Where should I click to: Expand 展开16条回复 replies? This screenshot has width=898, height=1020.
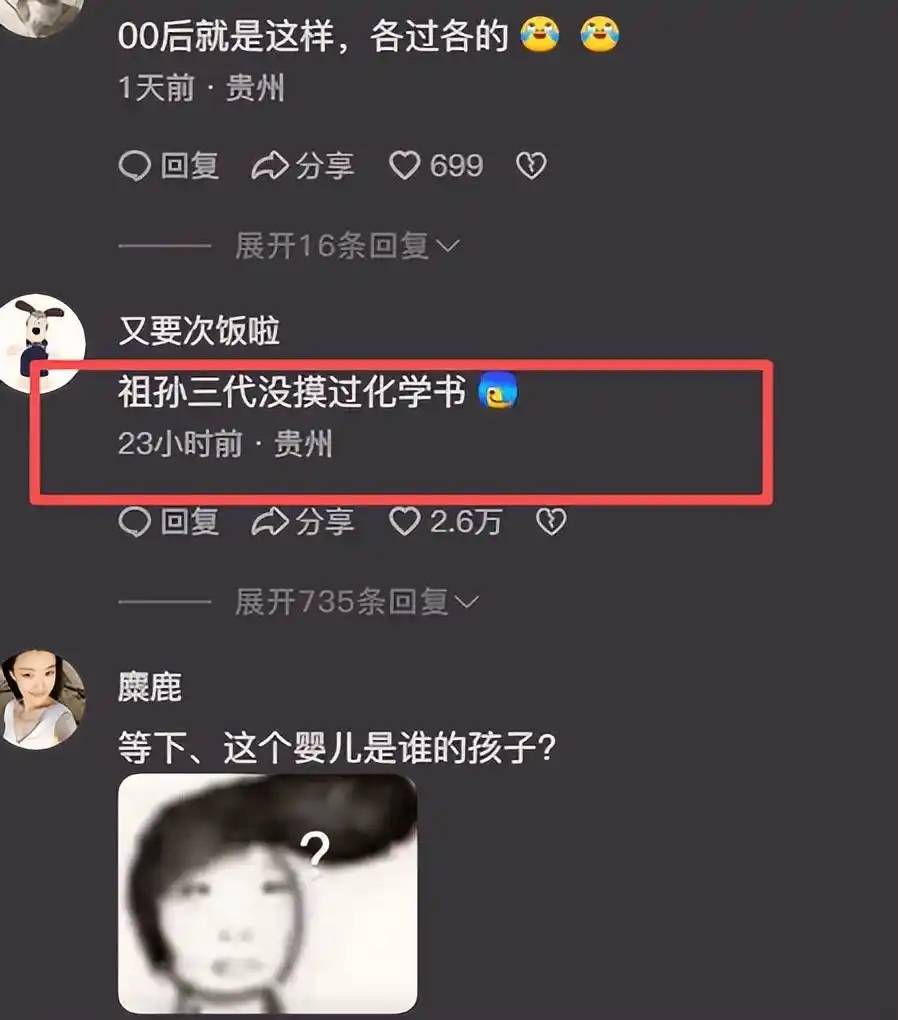click(x=347, y=246)
